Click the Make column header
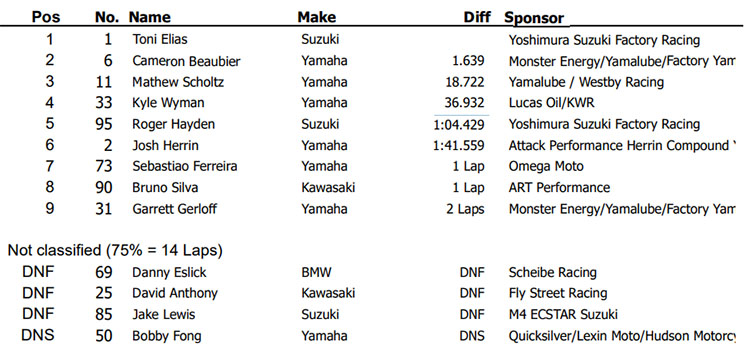 pyautogui.click(x=317, y=17)
